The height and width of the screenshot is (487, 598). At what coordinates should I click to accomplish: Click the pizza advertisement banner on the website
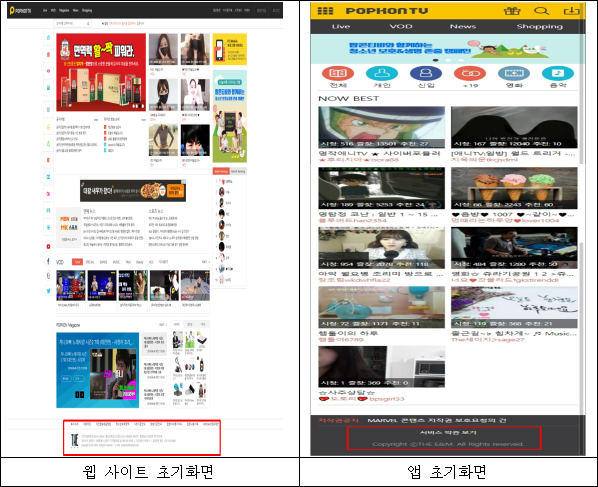coord(133,190)
